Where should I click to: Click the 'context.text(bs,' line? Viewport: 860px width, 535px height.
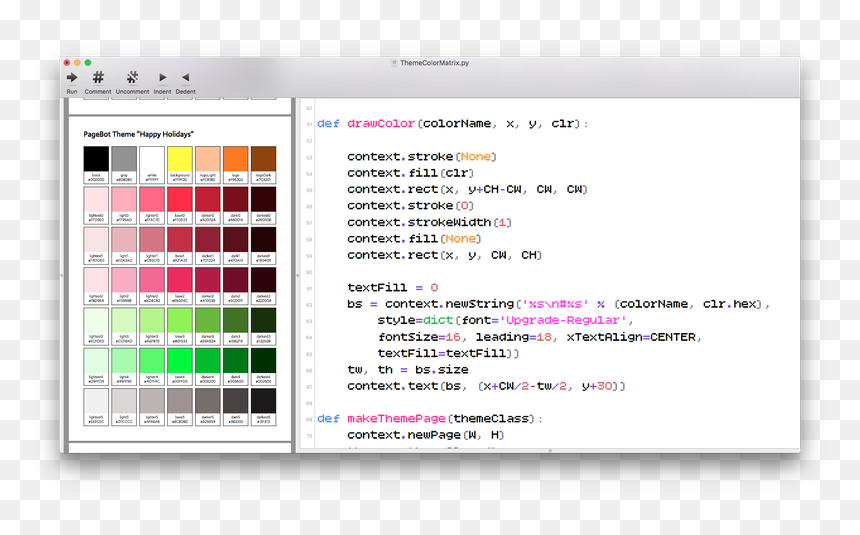(x=486, y=386)
